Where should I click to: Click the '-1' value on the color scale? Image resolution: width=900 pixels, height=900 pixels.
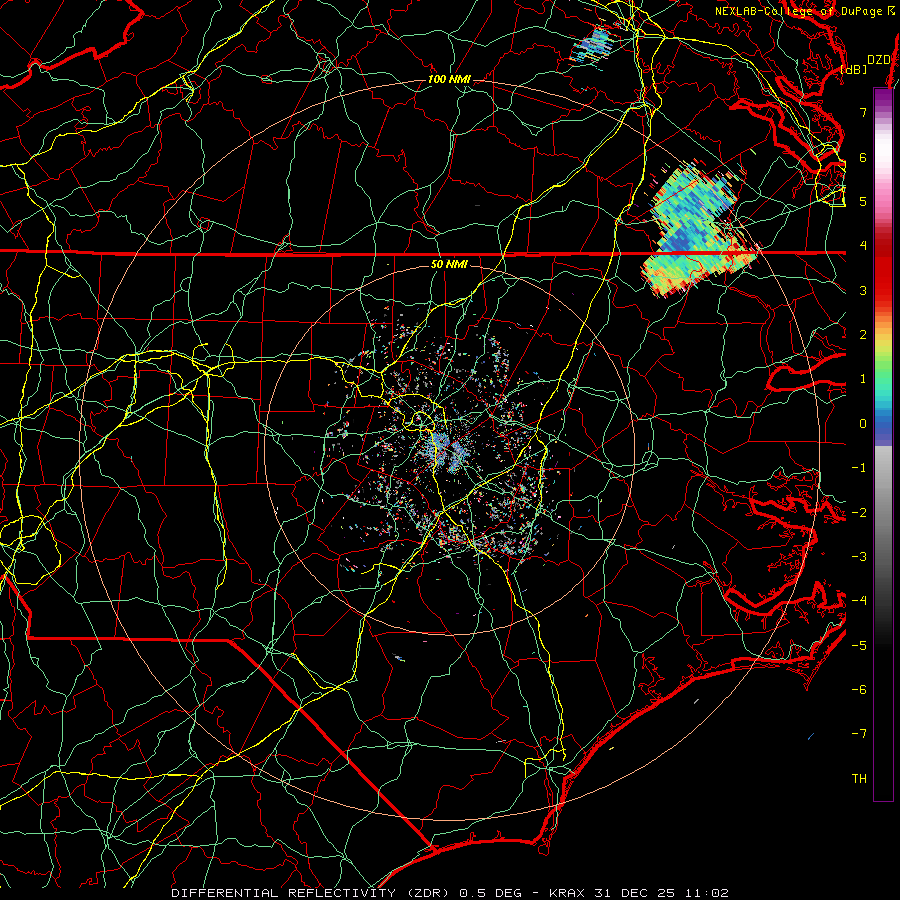(x=859, y=468)
